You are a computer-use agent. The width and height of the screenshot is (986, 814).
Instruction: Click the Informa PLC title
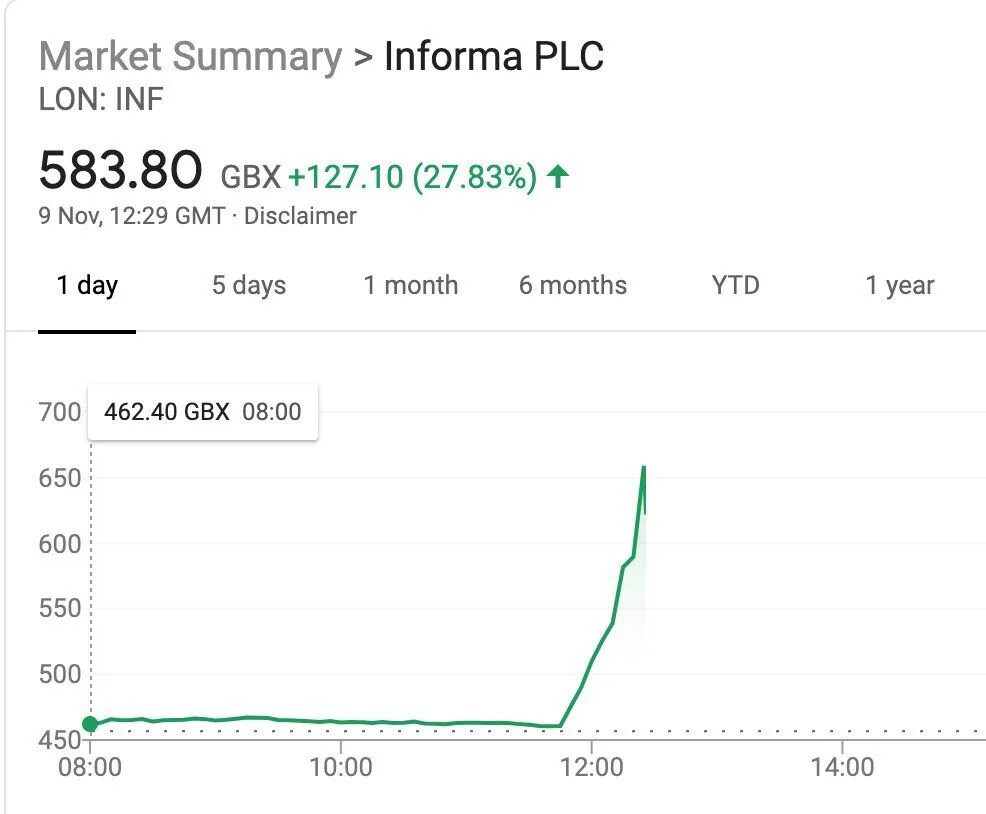pos(494,57)
